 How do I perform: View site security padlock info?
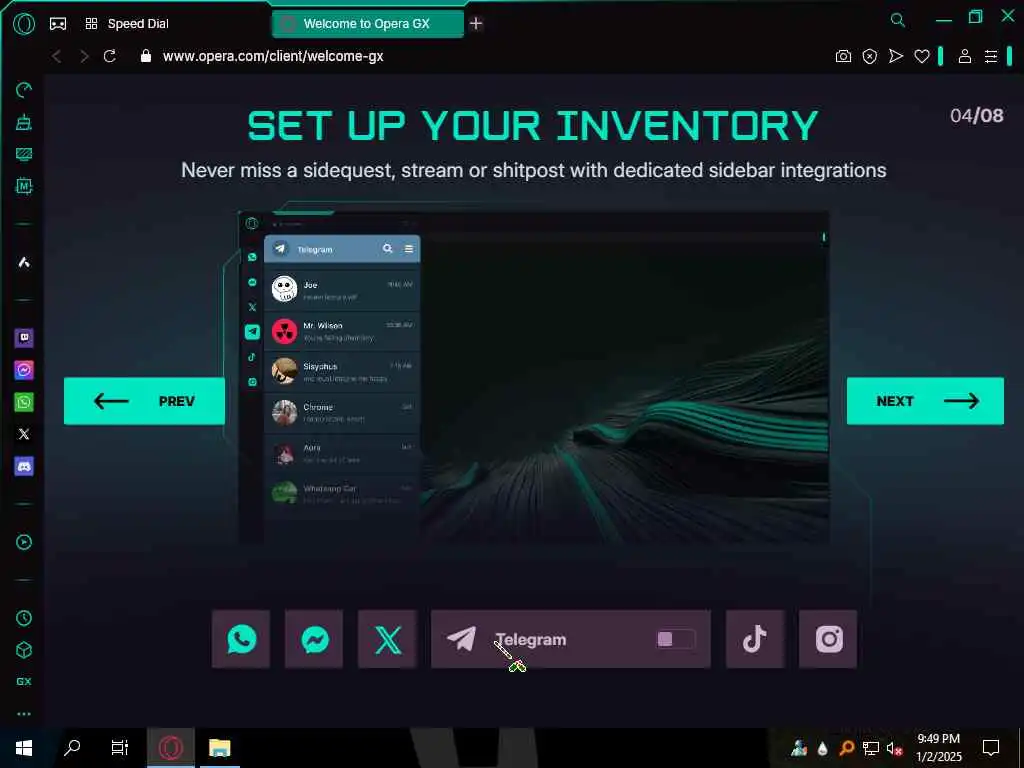146,56
